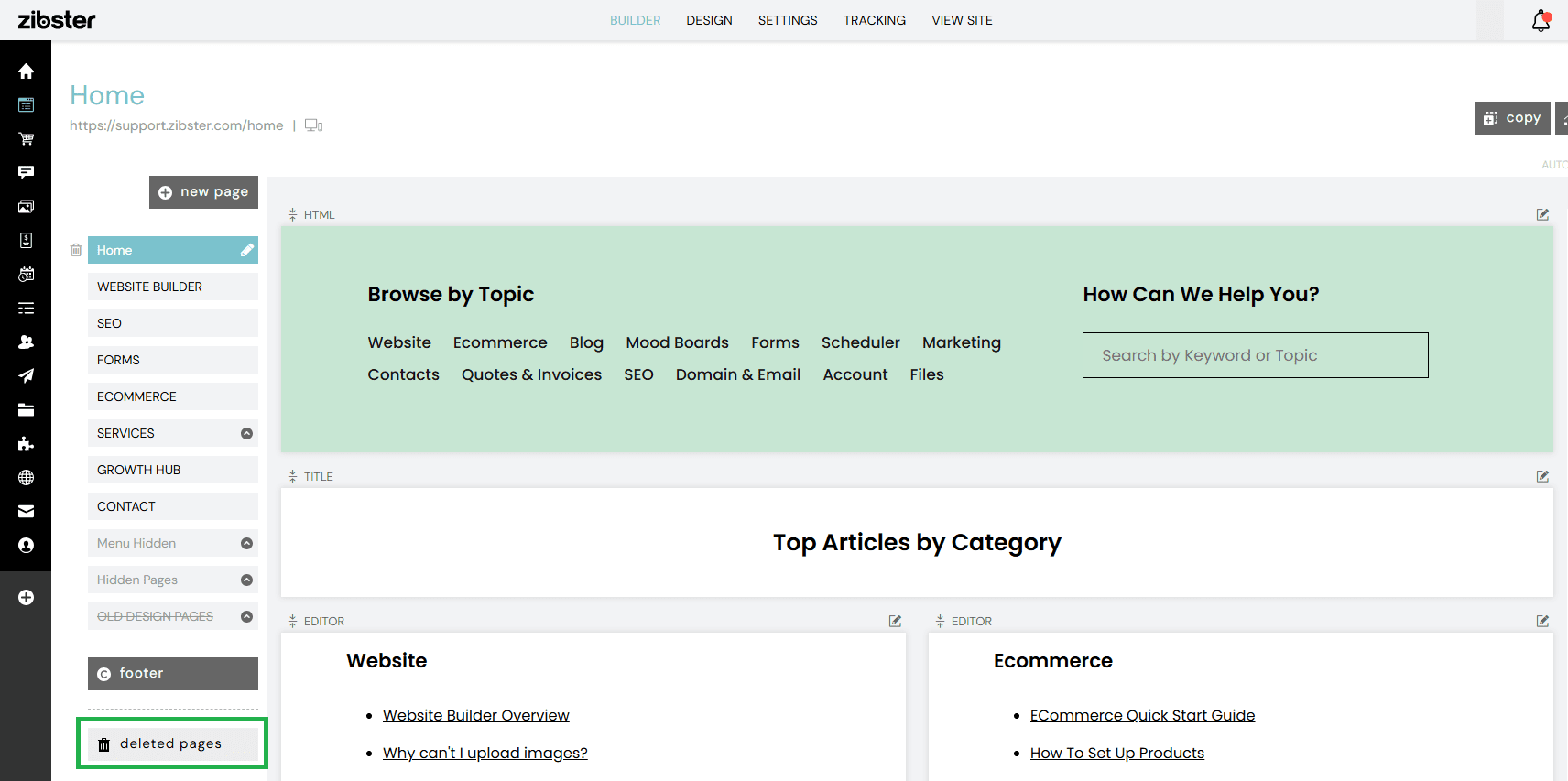Viewport: 1568px width, 781px height.
Task: Open the shopping cart icon in the sidebar
Action: coord(26,139)
